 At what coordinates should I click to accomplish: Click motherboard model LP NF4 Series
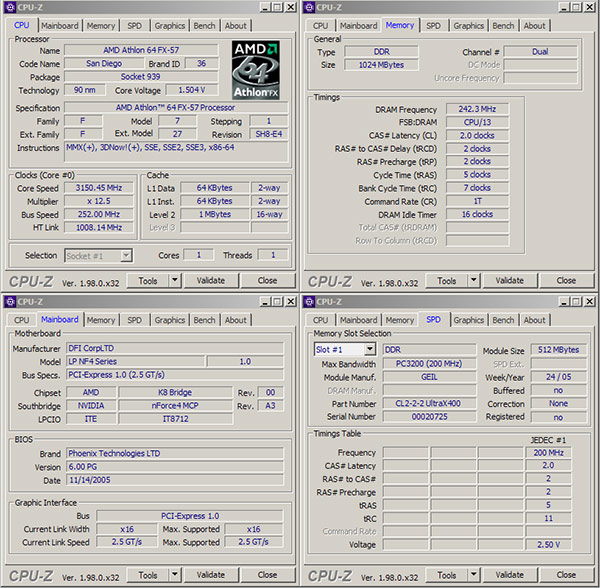[135, 362]
